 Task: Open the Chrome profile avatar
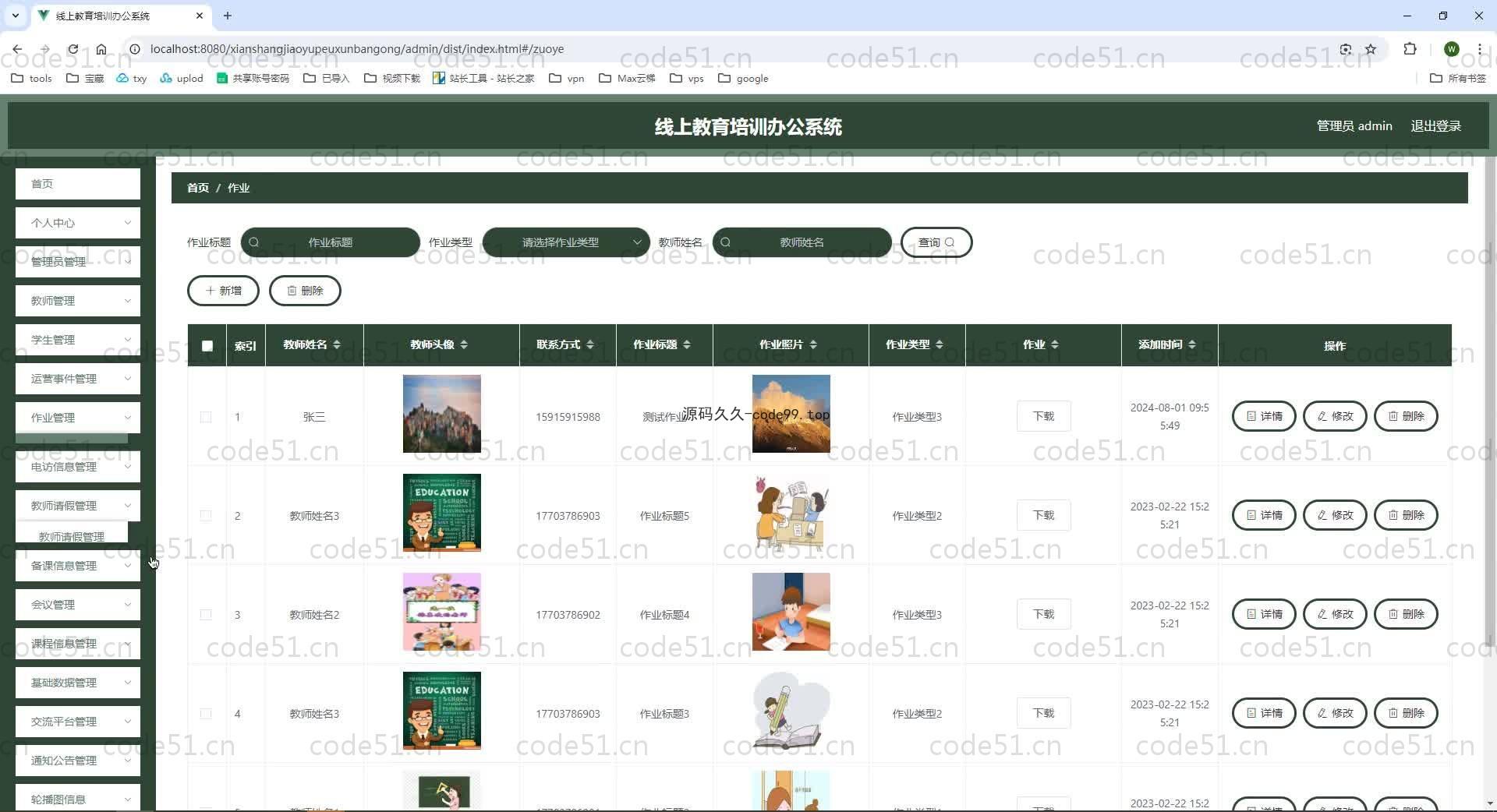tap(1451, 49)
